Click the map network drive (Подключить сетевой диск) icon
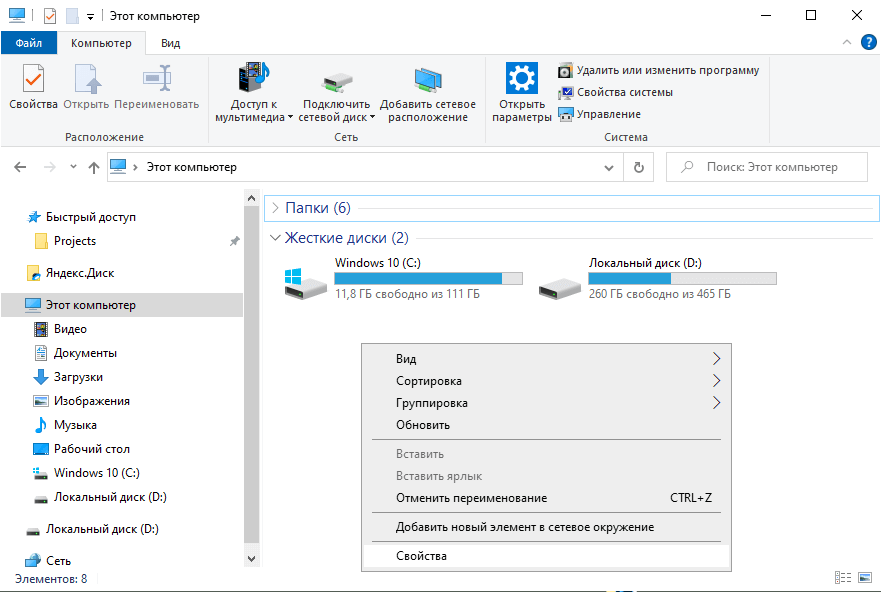The image size is (881, 592). point(337,82)
